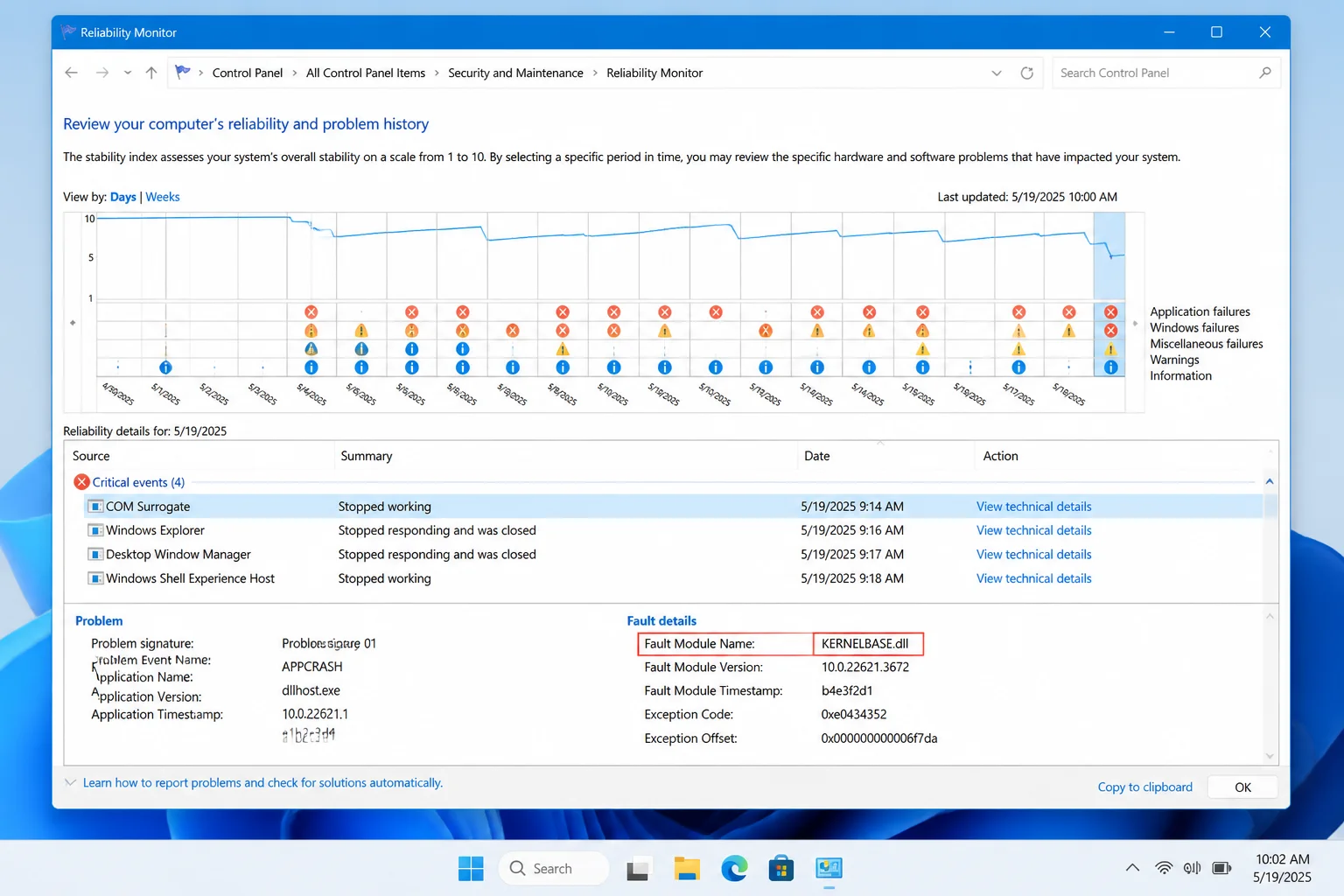The image size is (1344, 896).
Task: Switch chart view to Days
Action: point(123,197)
